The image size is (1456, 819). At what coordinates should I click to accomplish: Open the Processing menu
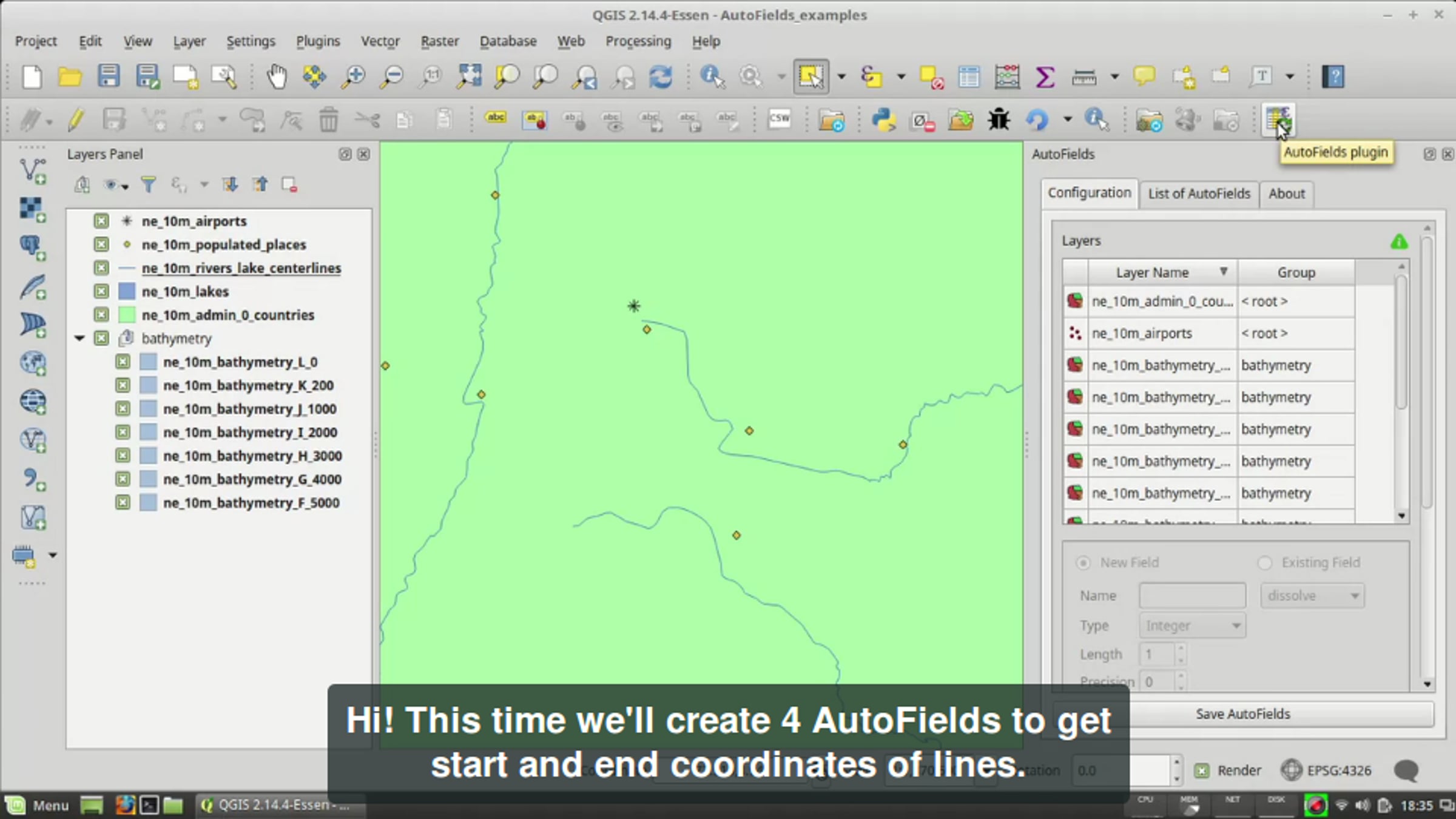coord(638,41)
